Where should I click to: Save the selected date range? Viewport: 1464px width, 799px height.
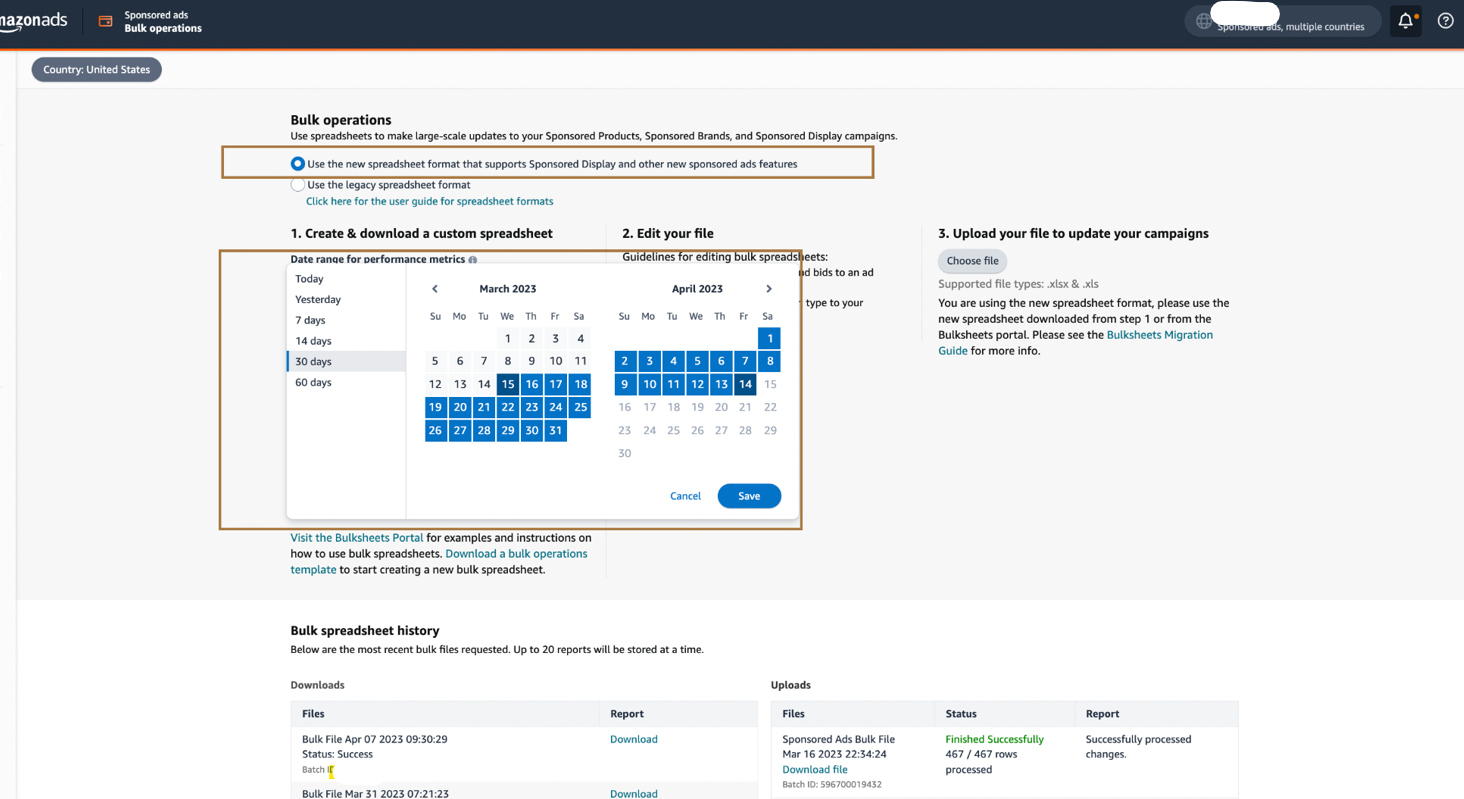click(x=749, y=496)
